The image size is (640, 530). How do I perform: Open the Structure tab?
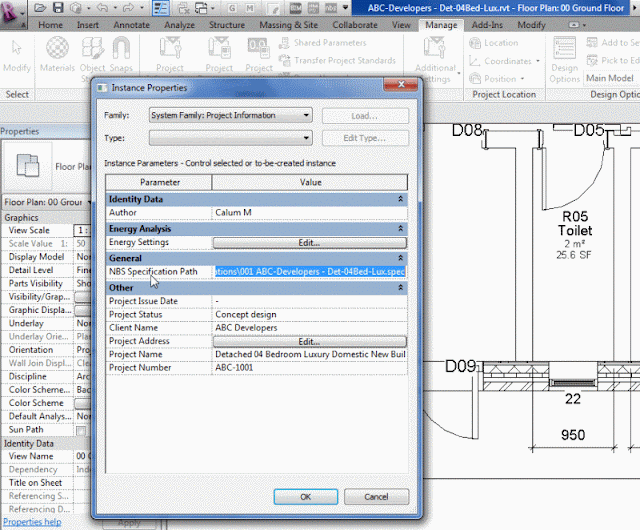tap(227, 25)
